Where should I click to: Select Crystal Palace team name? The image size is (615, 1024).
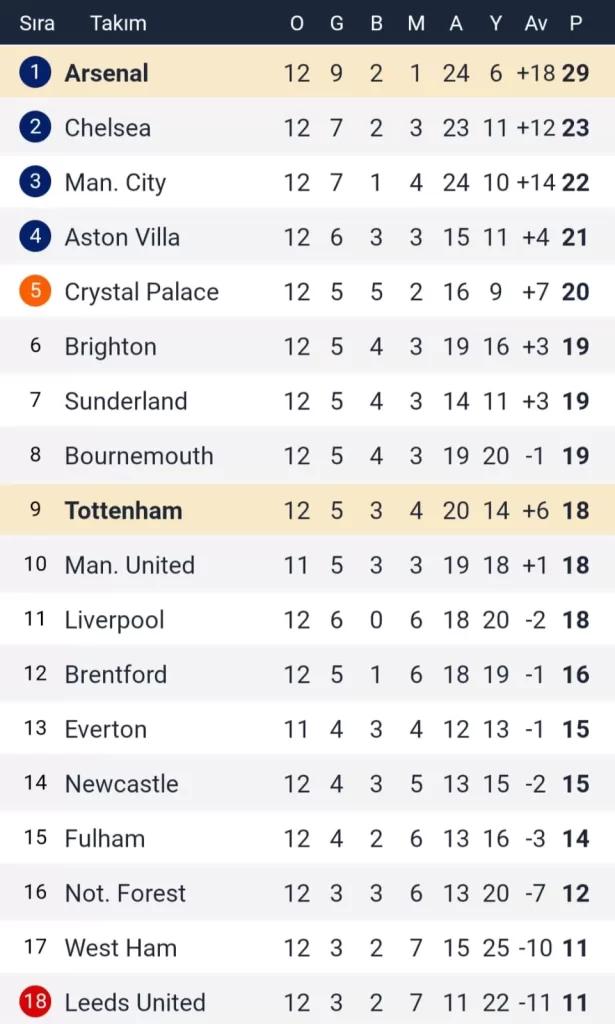141,292
